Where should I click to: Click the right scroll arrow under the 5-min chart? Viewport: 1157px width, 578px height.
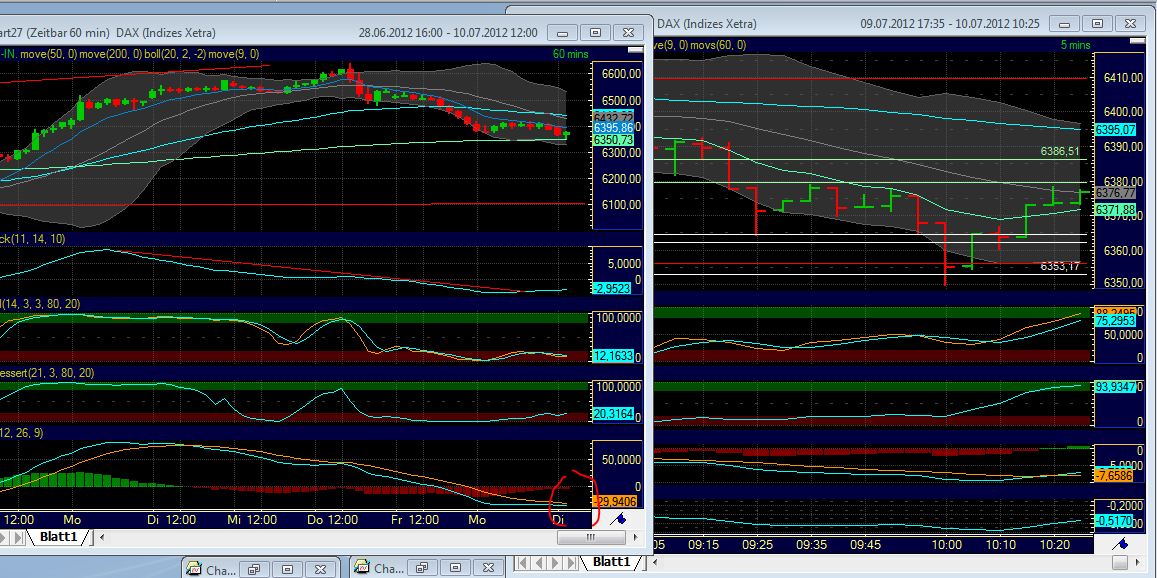tap(1136, 560)
